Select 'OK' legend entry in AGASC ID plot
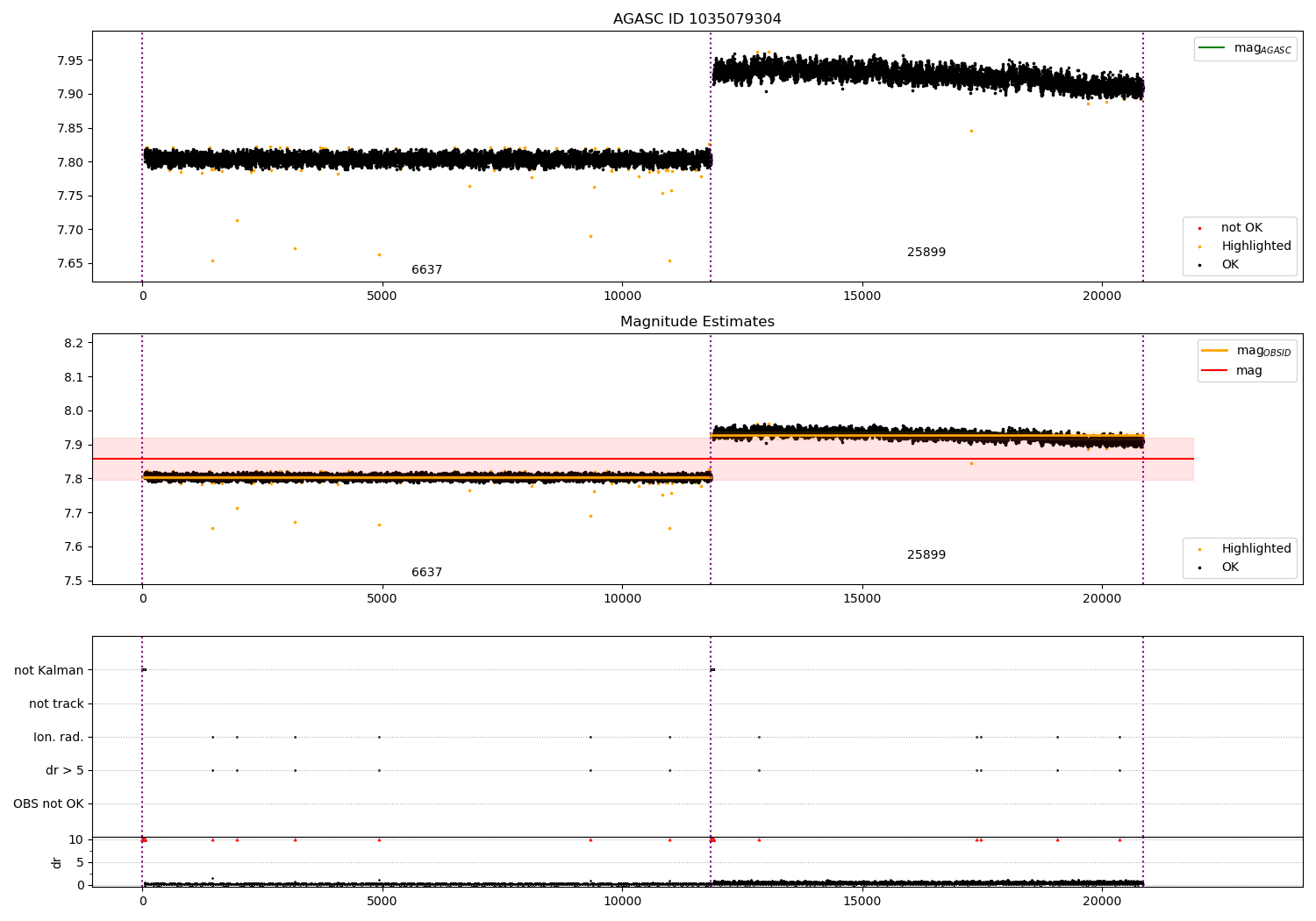This screenshot has width=1316, height=921. [1230, 265]
